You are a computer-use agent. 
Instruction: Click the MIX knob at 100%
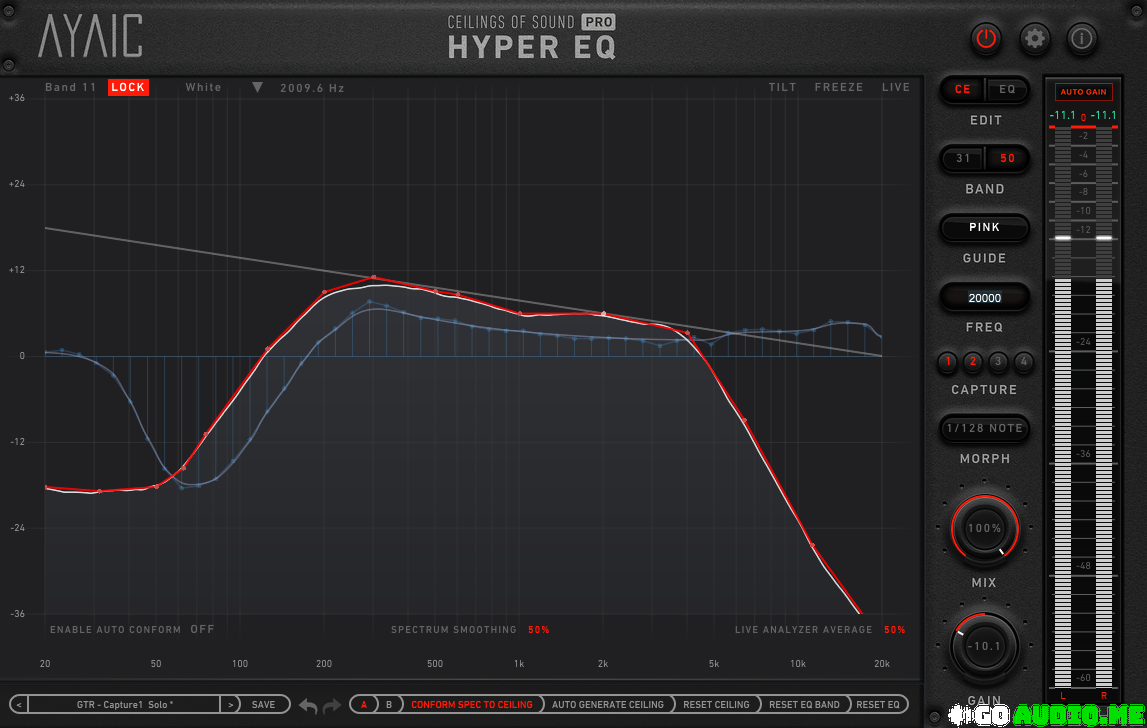pyautogui.click(x=984, y=528)
